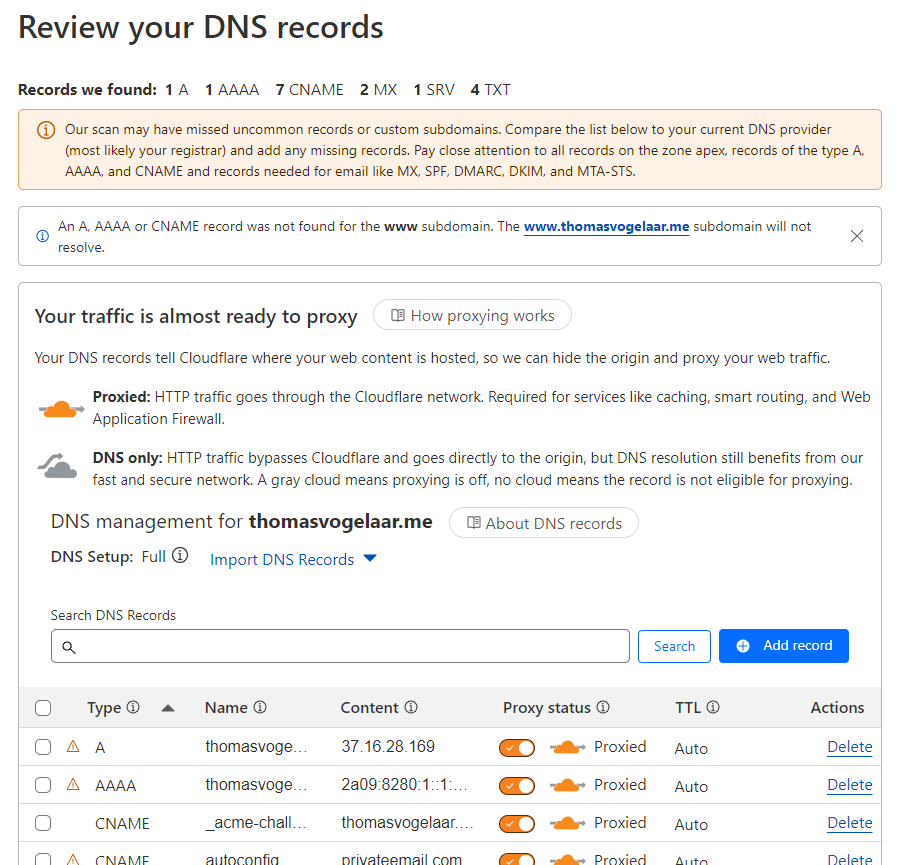Delete the A record using its Delete link

pos(849,747)
